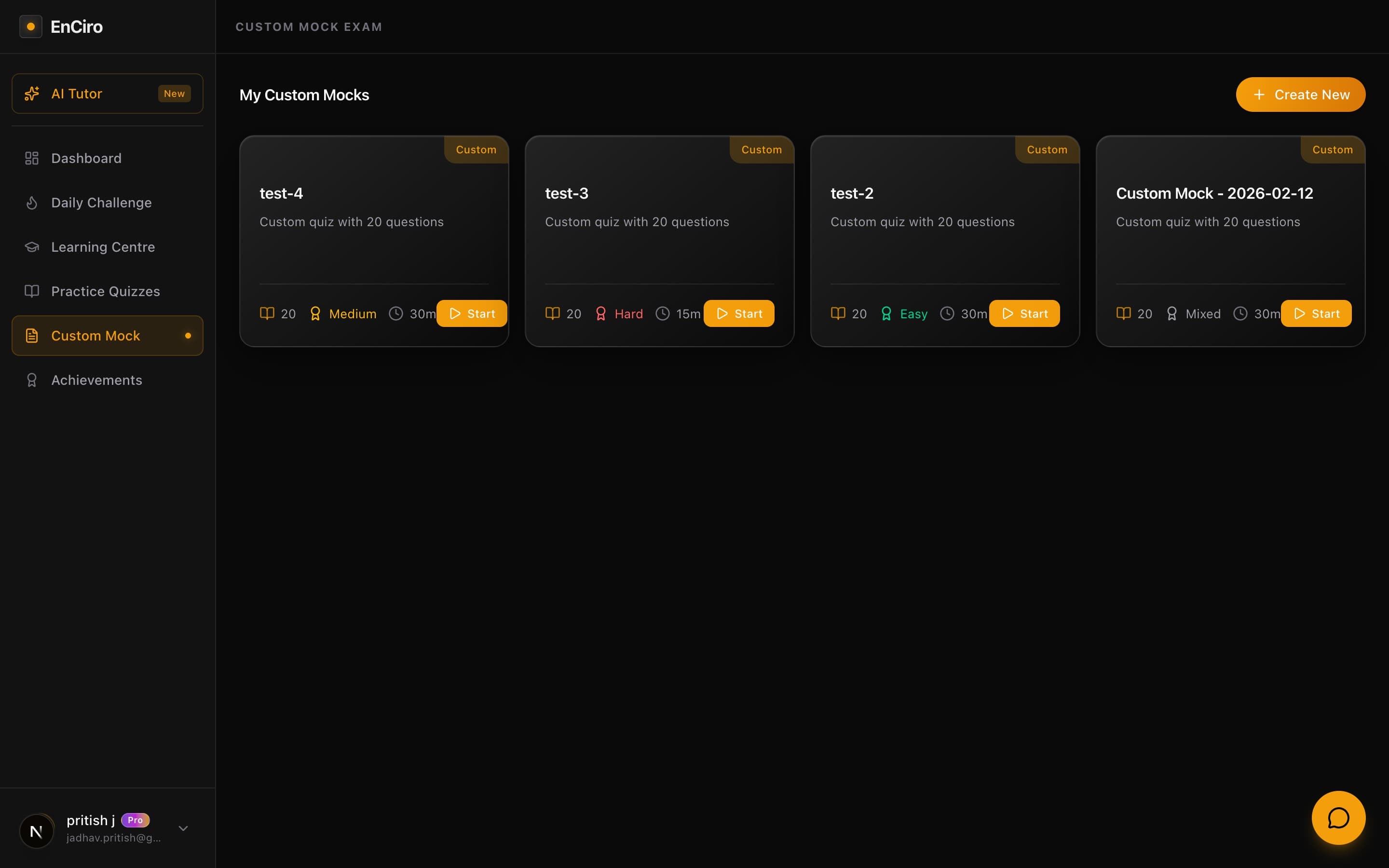The image size is (1389, 868).
Task: Open the chat bubble support icon
Action: pyautogui.click(x=1338, y=817)
